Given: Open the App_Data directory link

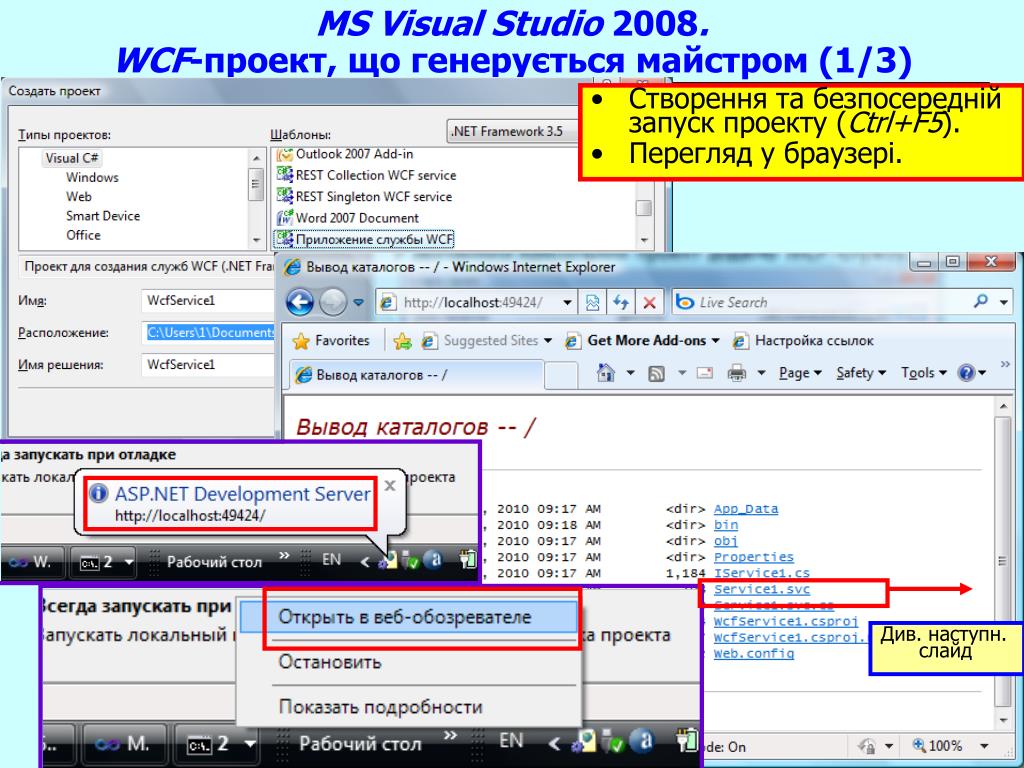Looking at the screenshot, I should click(746, 509).
